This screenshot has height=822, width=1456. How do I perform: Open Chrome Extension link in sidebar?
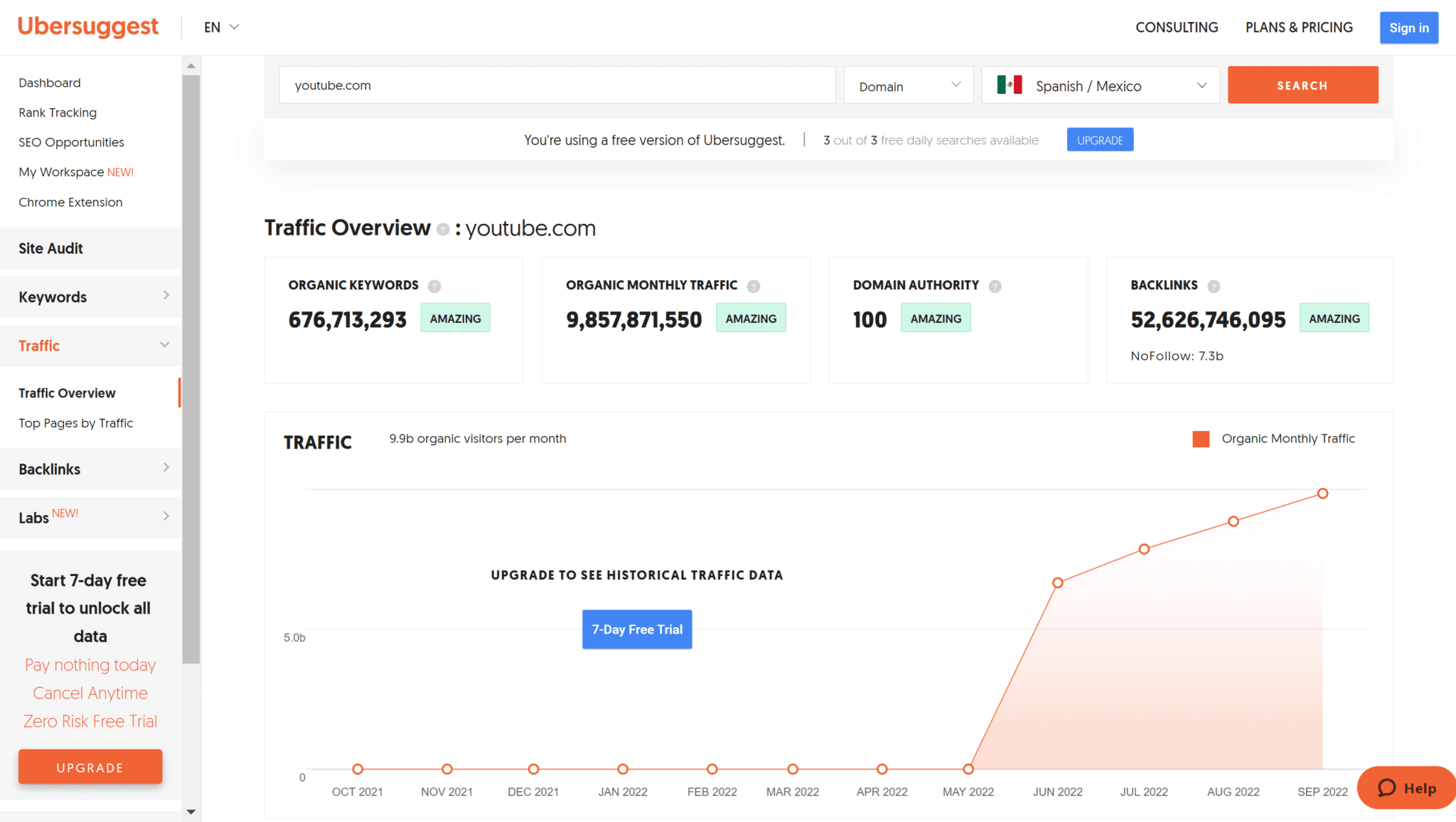tap(70, 202)
